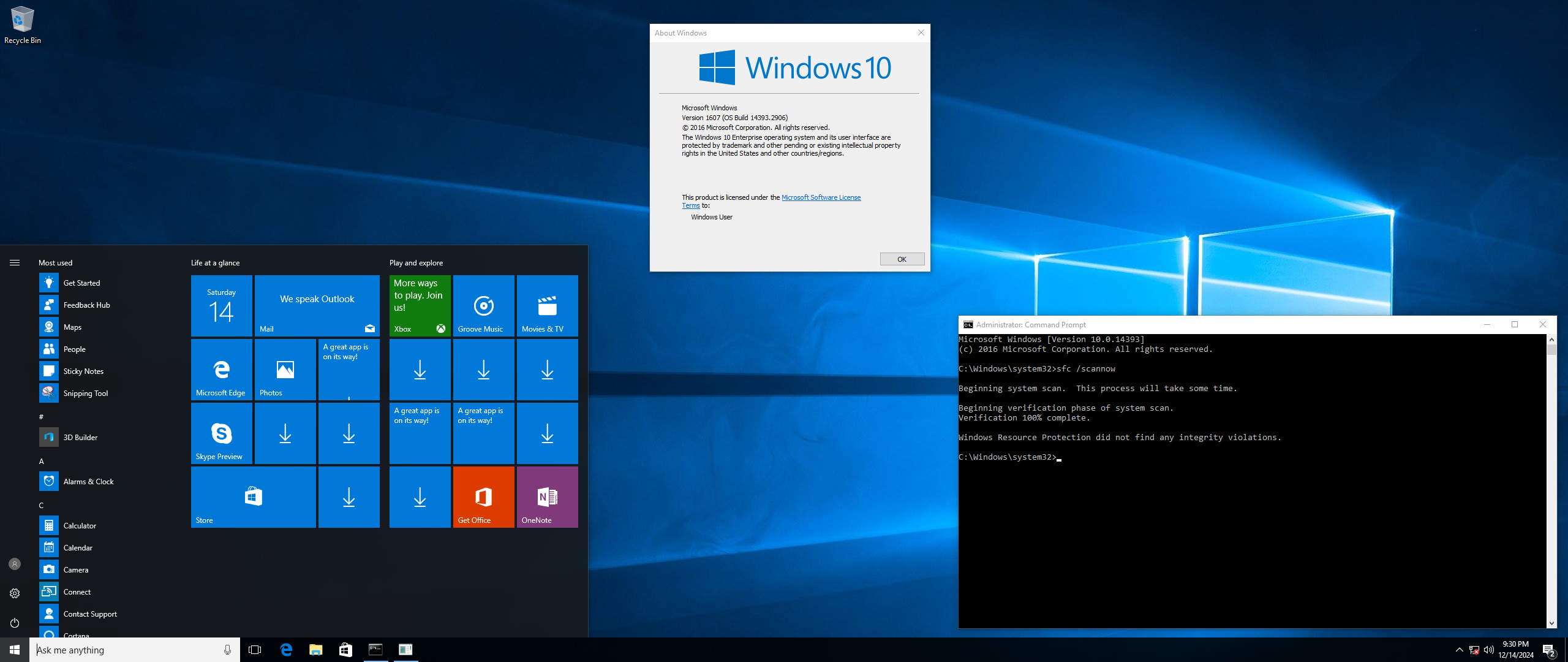Open the Power options in Start menu

(15, 623)
